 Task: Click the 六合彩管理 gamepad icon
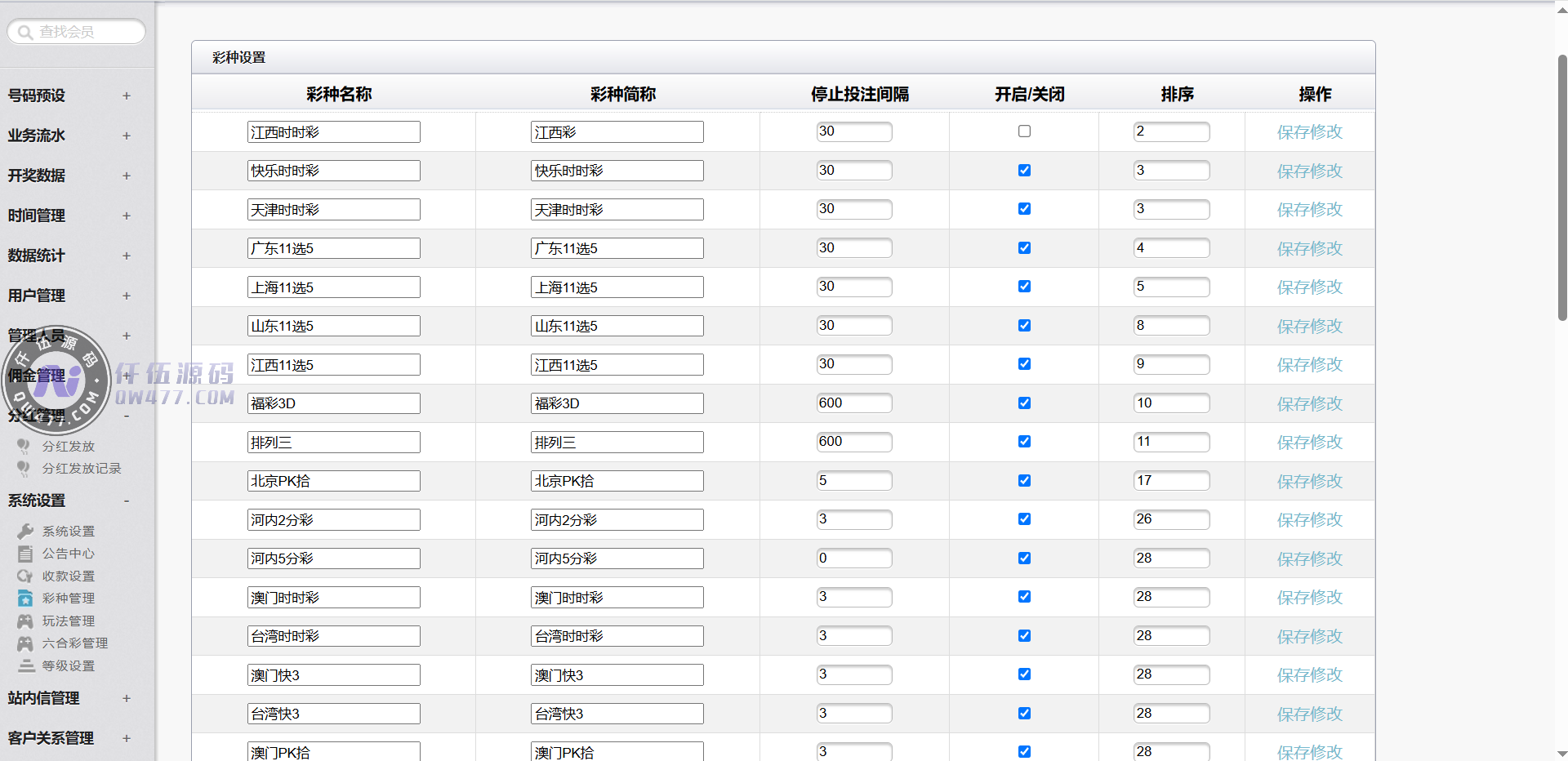(25, 643)
